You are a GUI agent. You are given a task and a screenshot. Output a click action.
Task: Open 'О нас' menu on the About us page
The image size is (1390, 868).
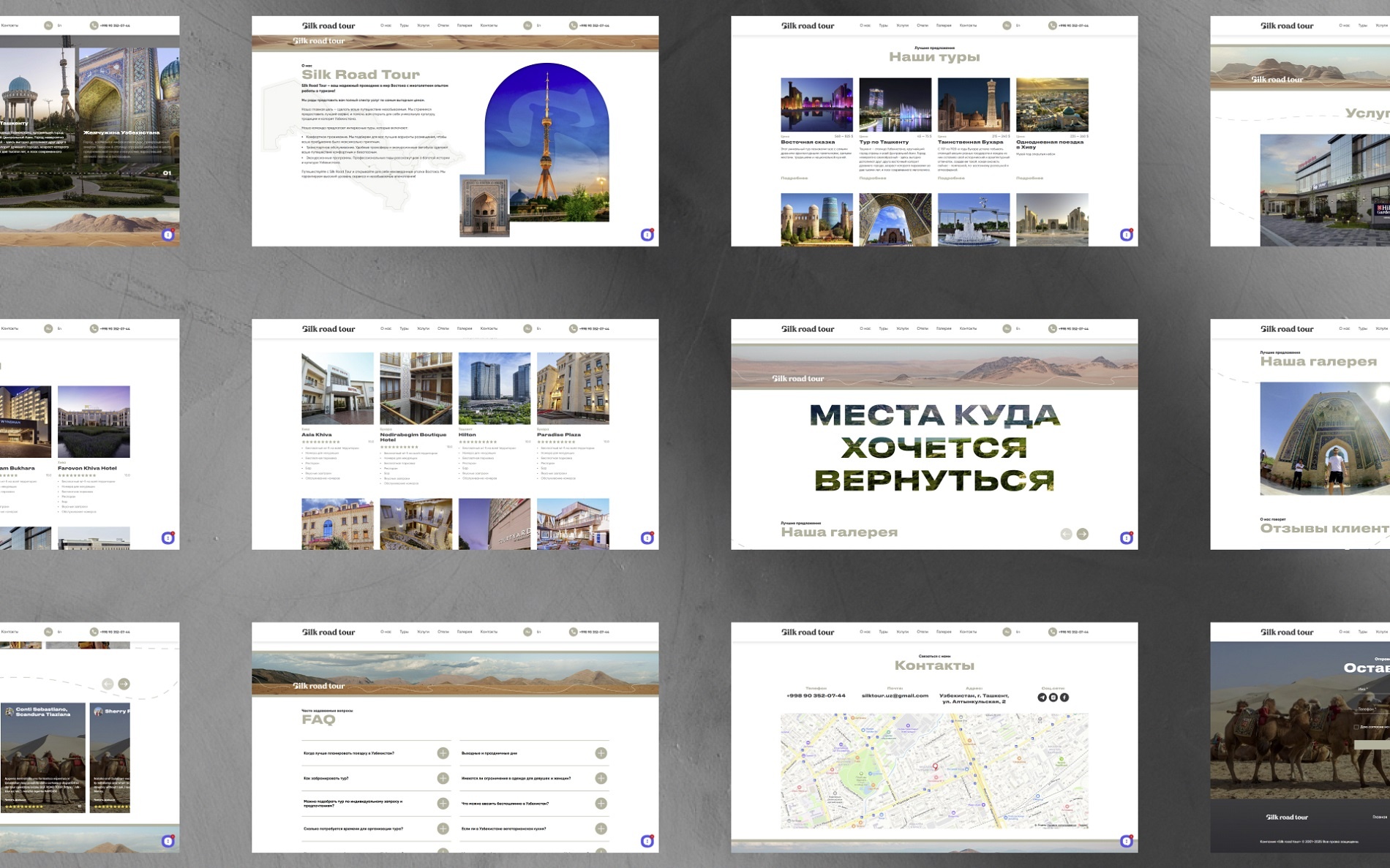point(386,26)
